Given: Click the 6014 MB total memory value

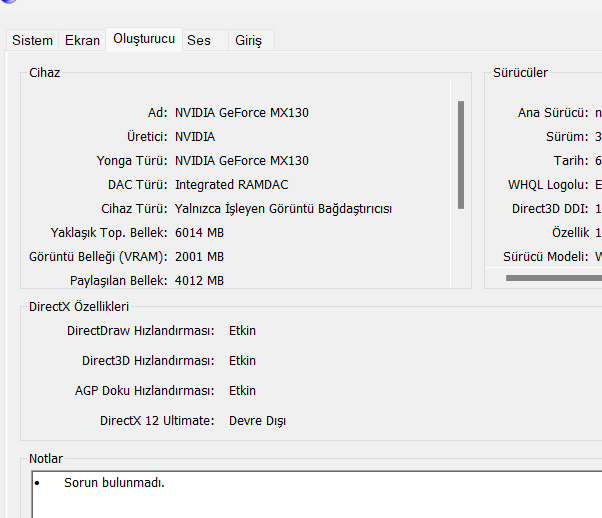Looking at the screenshot, I should click(199, 233).
